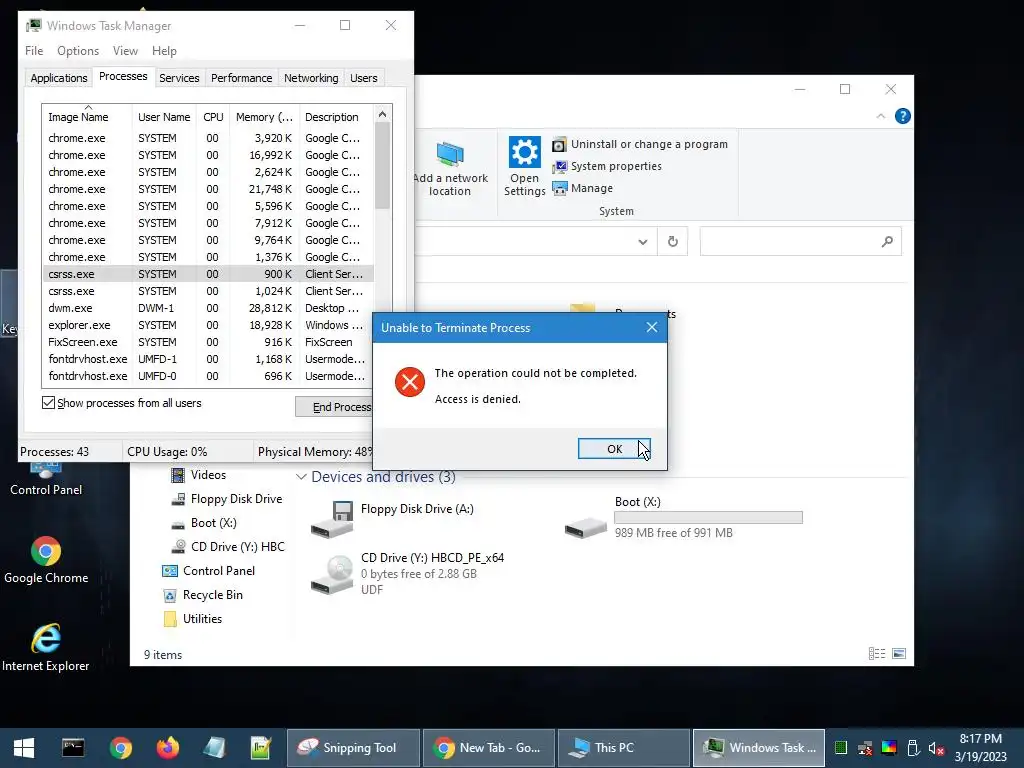1024x768 pixels.
Task: Launch Firefox from the taskbar
Action: point(168,748)
